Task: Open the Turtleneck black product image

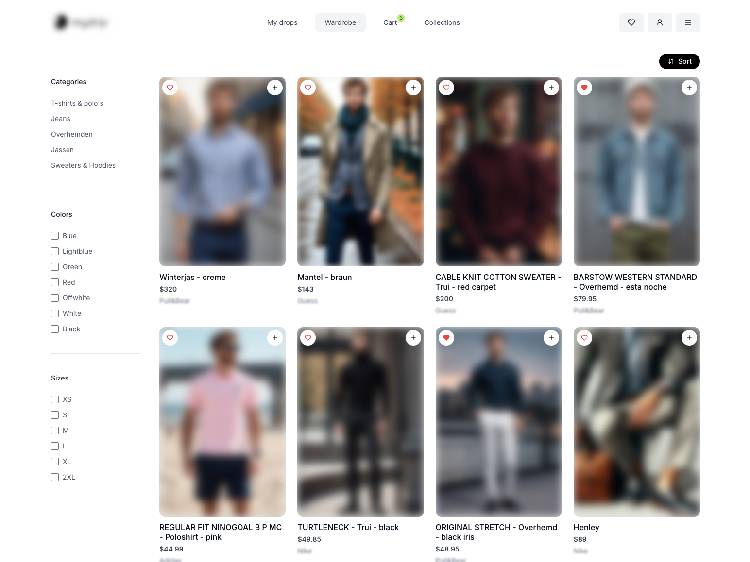Action: 360,422
